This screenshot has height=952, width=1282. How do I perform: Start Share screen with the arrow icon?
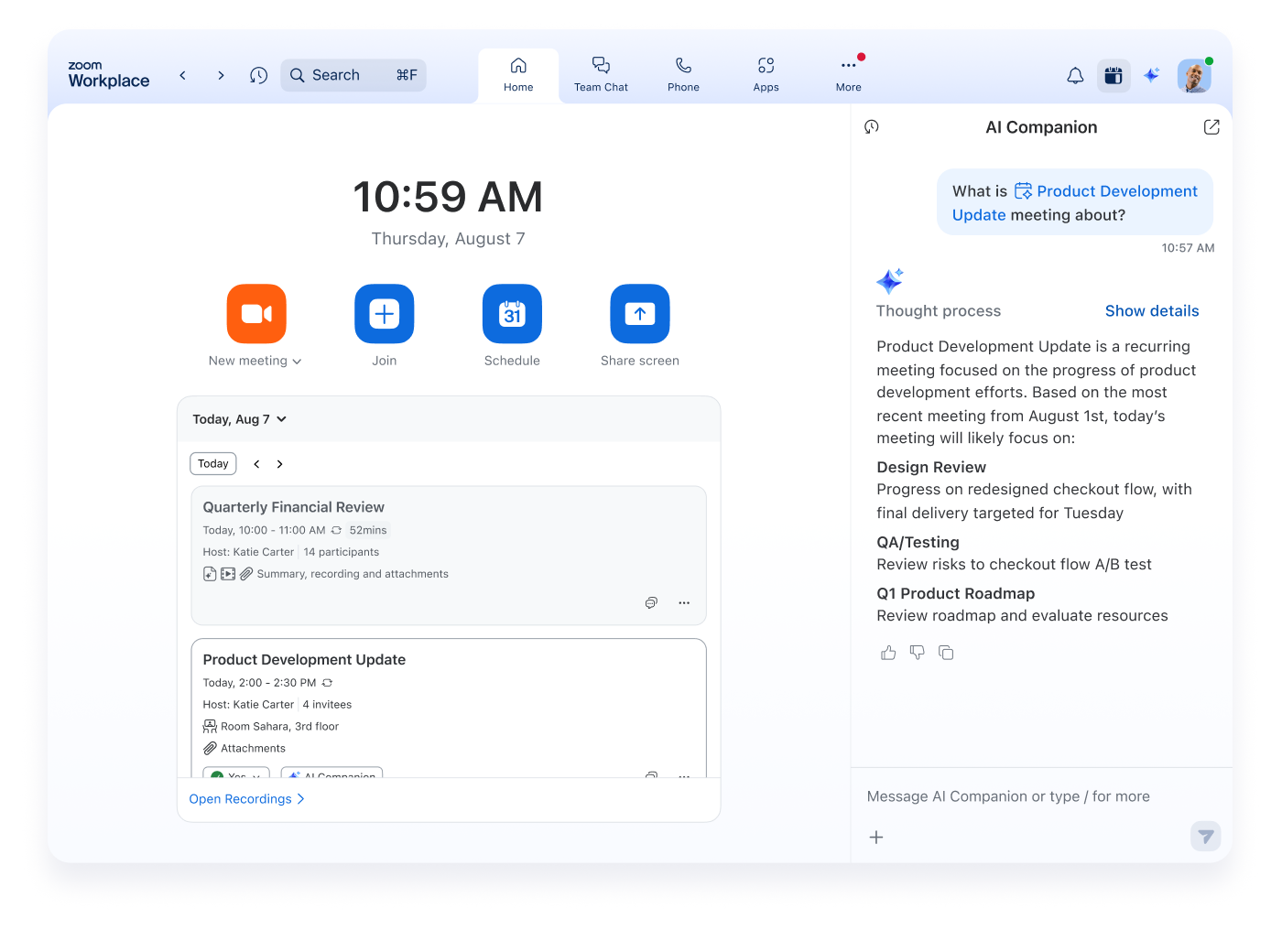(639, 314)
